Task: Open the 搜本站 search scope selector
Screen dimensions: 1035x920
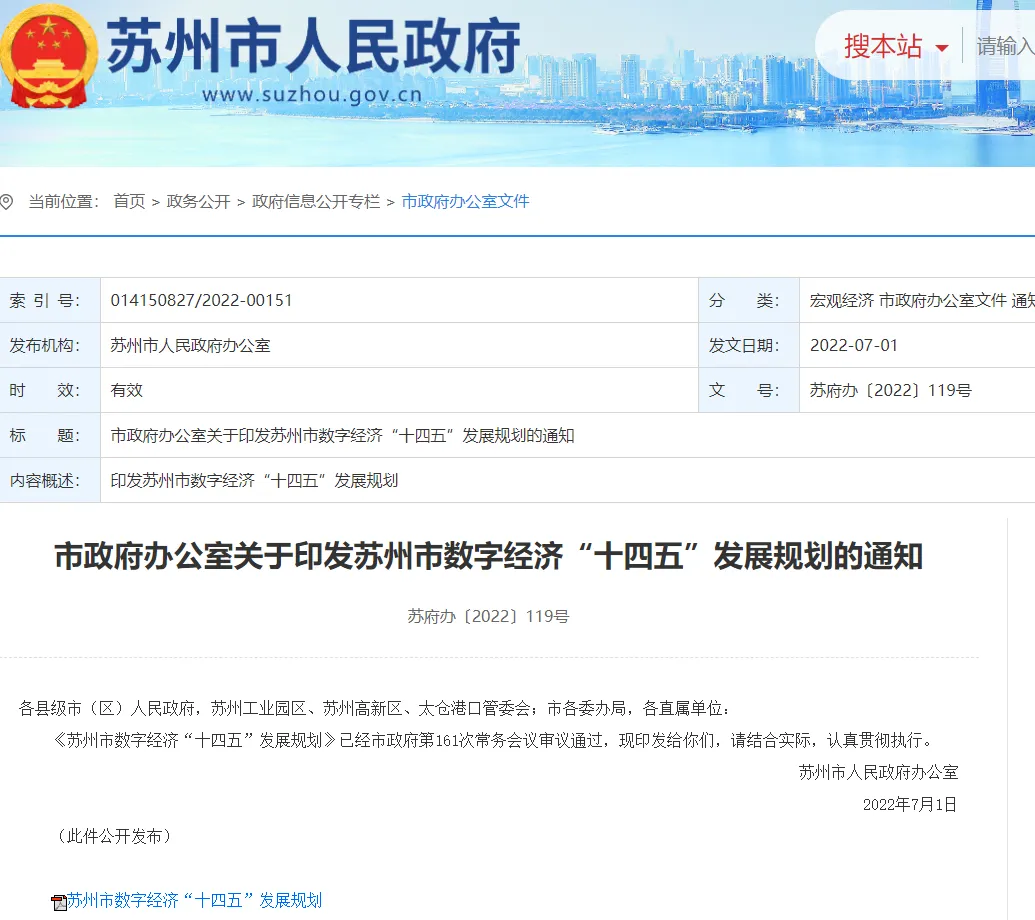Action: (883, 46)
